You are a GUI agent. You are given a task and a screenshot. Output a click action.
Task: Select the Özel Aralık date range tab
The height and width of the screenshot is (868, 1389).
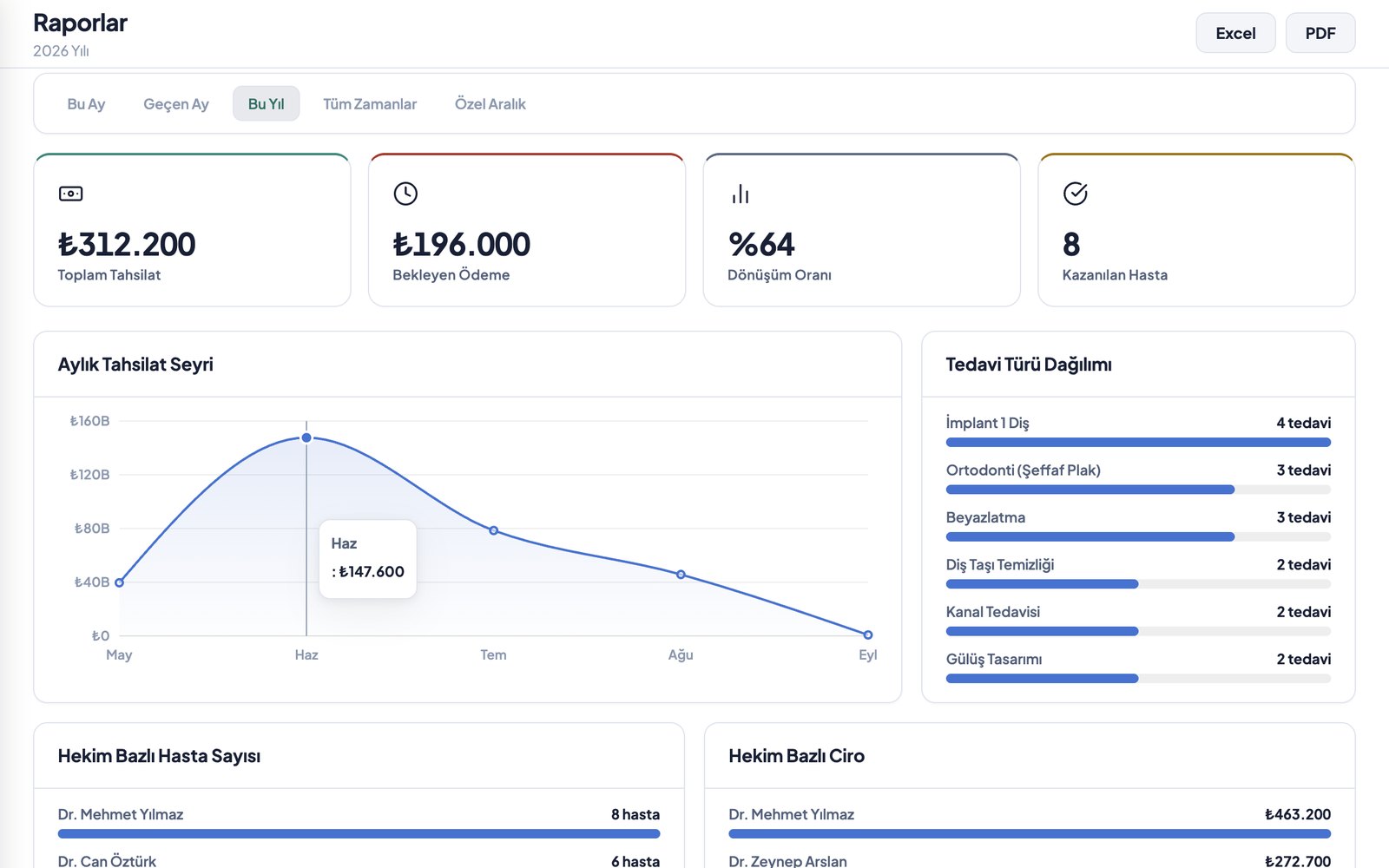pos(490,103)
